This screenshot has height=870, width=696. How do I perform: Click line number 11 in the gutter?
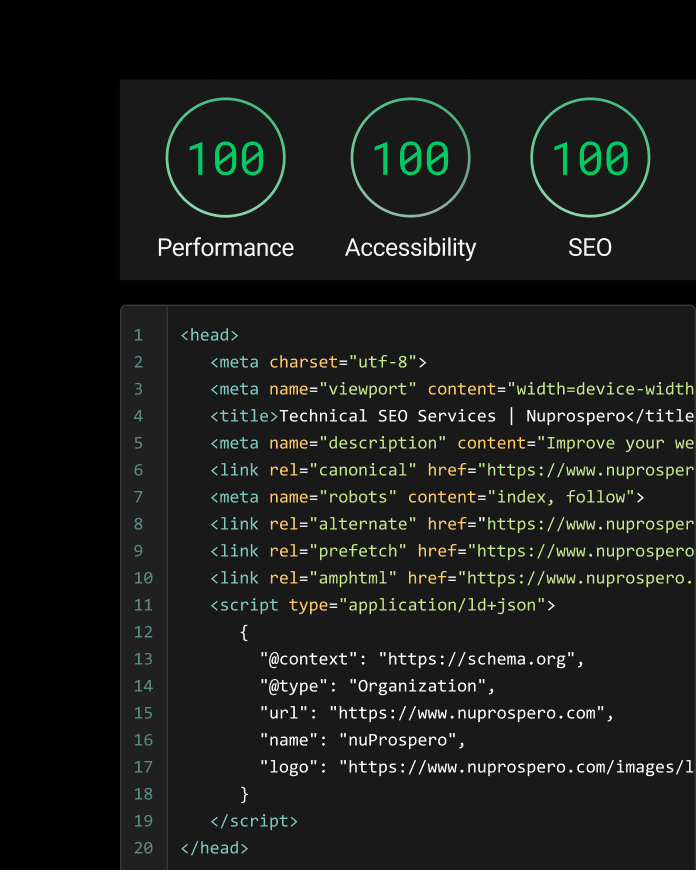[143, 605]
